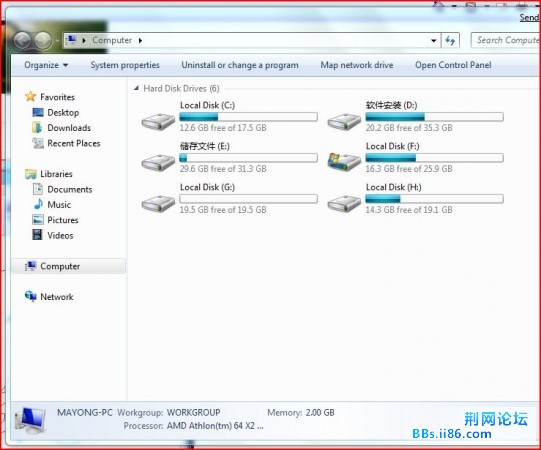Click the 储存文件 (E:) label
The height and width of the screenshot is (450, 541).
point(205,146)
